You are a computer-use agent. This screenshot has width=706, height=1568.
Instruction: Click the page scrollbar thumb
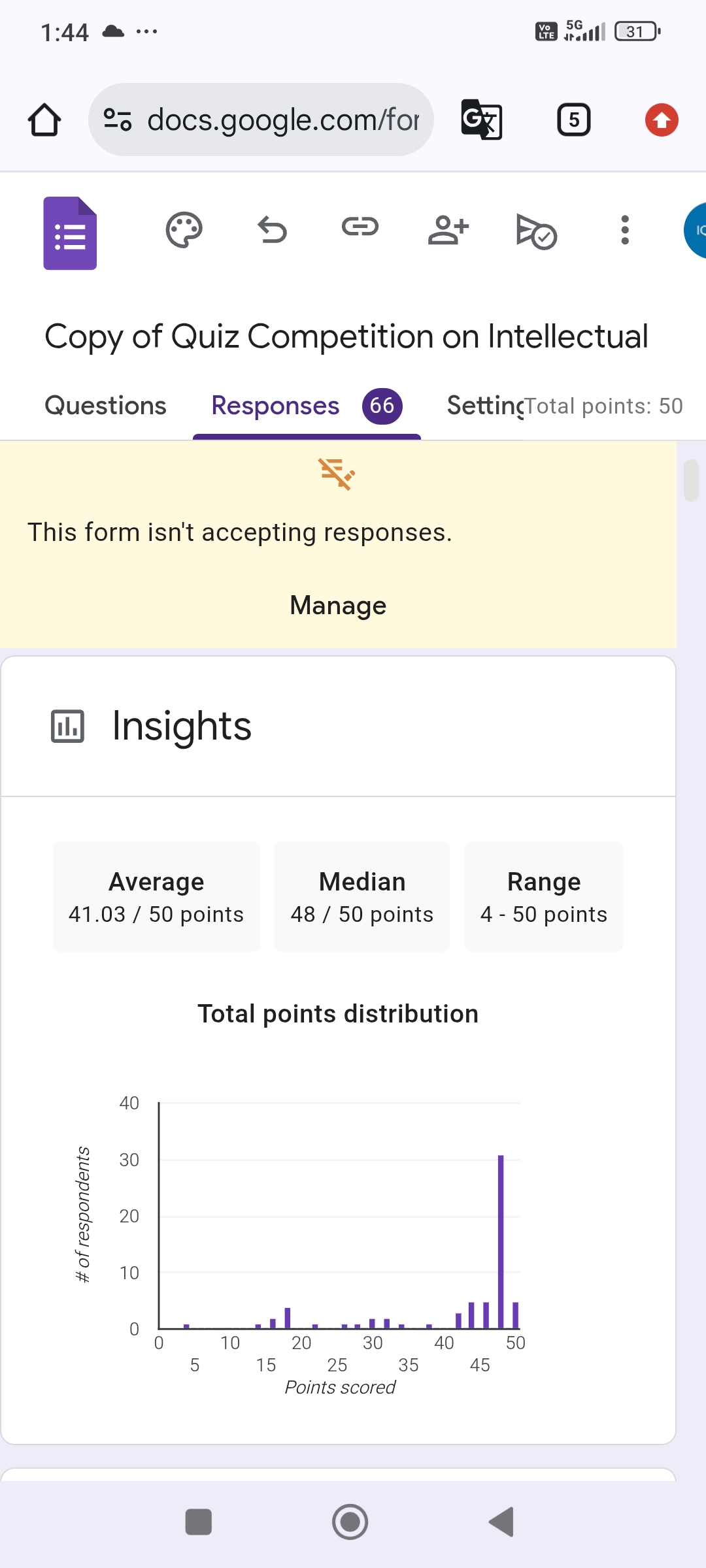691,481
